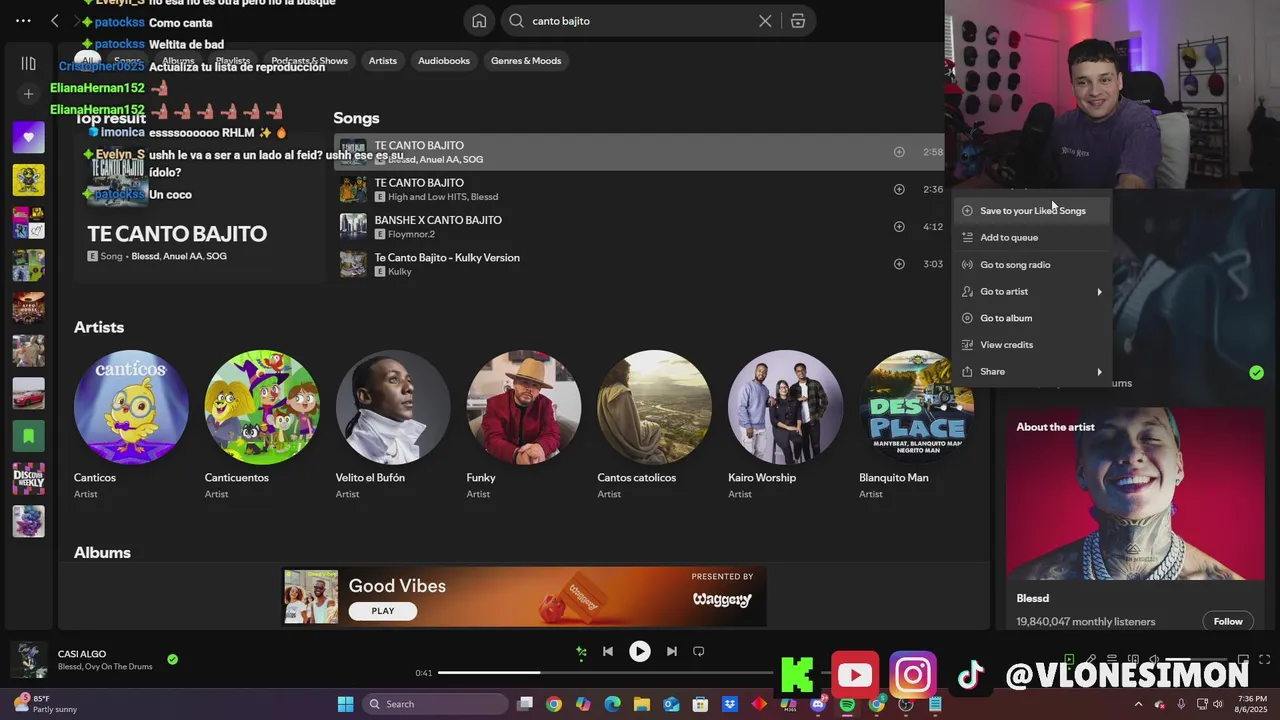Open Liked Songs heart playlist in sidebar
The width and height of the screenshot is (1280, 720).
tap(28, 137)
